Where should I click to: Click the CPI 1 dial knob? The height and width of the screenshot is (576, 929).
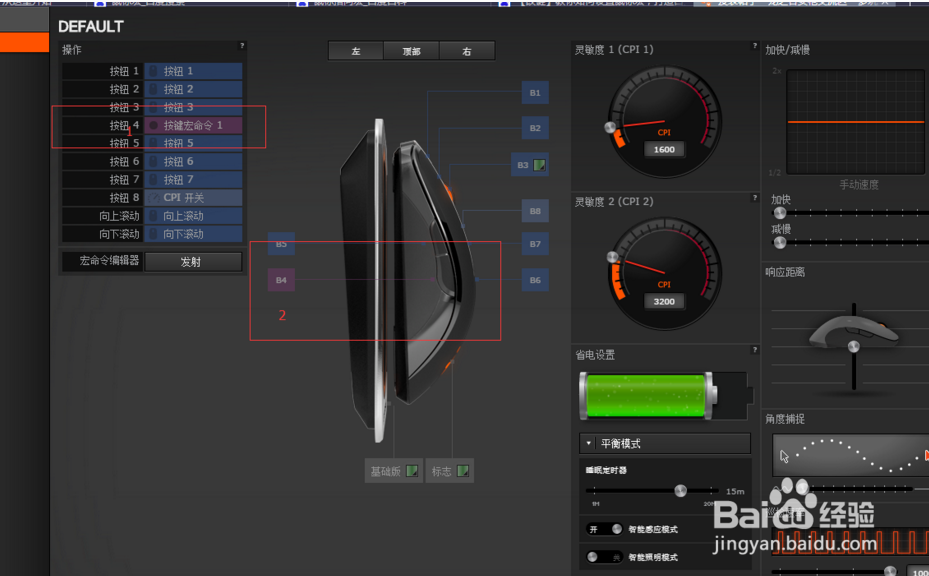(x=610, y=127)
